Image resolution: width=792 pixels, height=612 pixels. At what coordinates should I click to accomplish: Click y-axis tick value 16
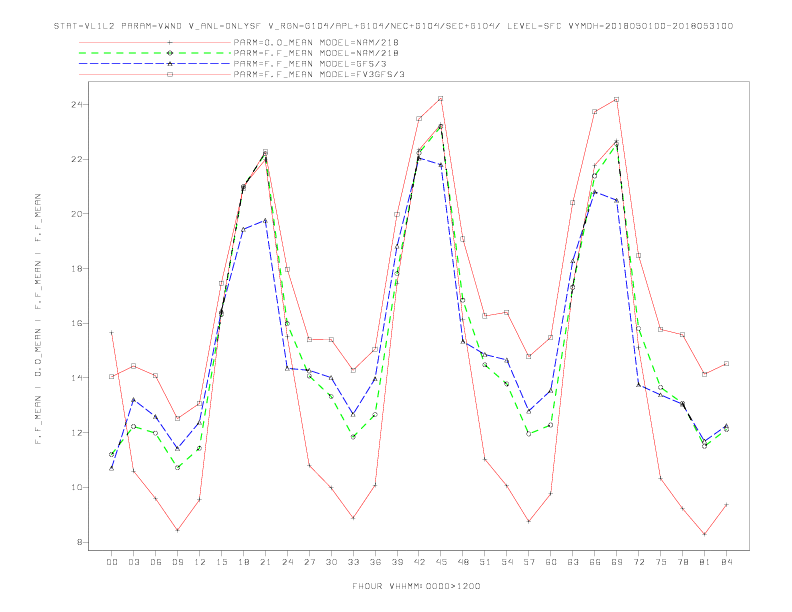pyautogui.click(x=76, y=323)
